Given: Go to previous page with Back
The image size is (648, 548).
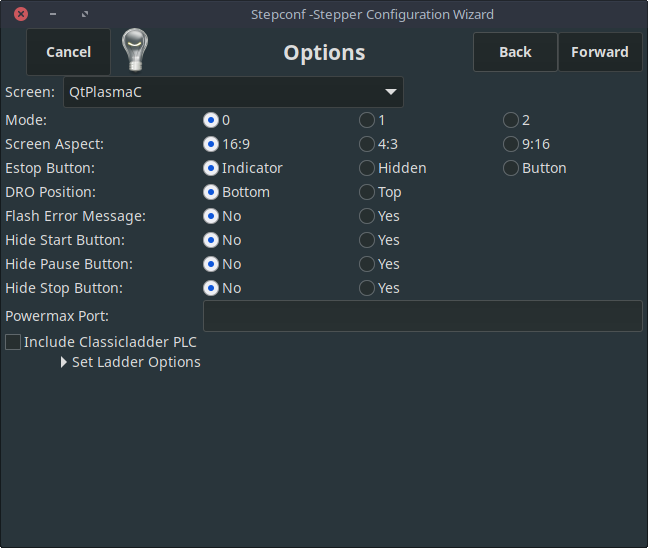Looking at the screenshot, I should tap(515, 52).
